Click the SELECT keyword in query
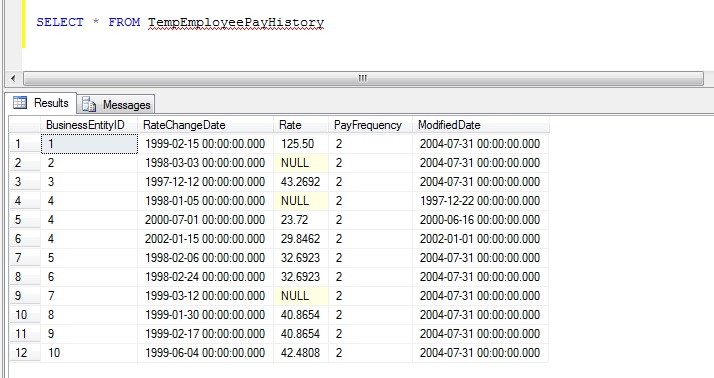Image resolution: width=714 pixels, height=378 pixels. (60, 22)
